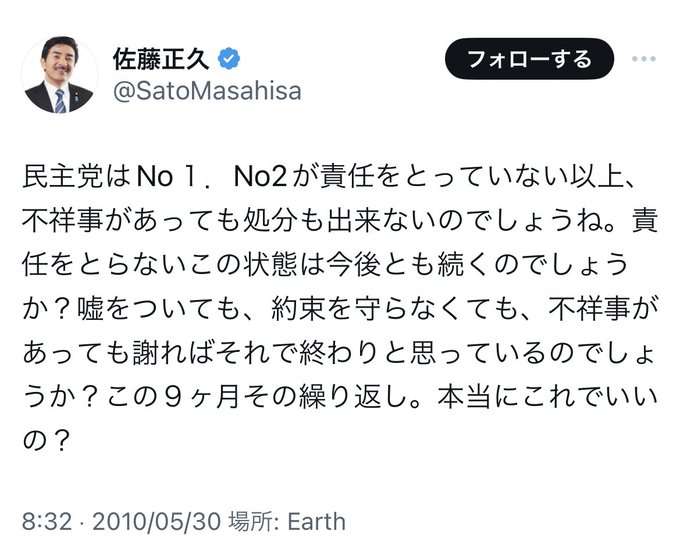
Task: Click tweet line starting with か？嘘をついても
Action: coord(340,309)
